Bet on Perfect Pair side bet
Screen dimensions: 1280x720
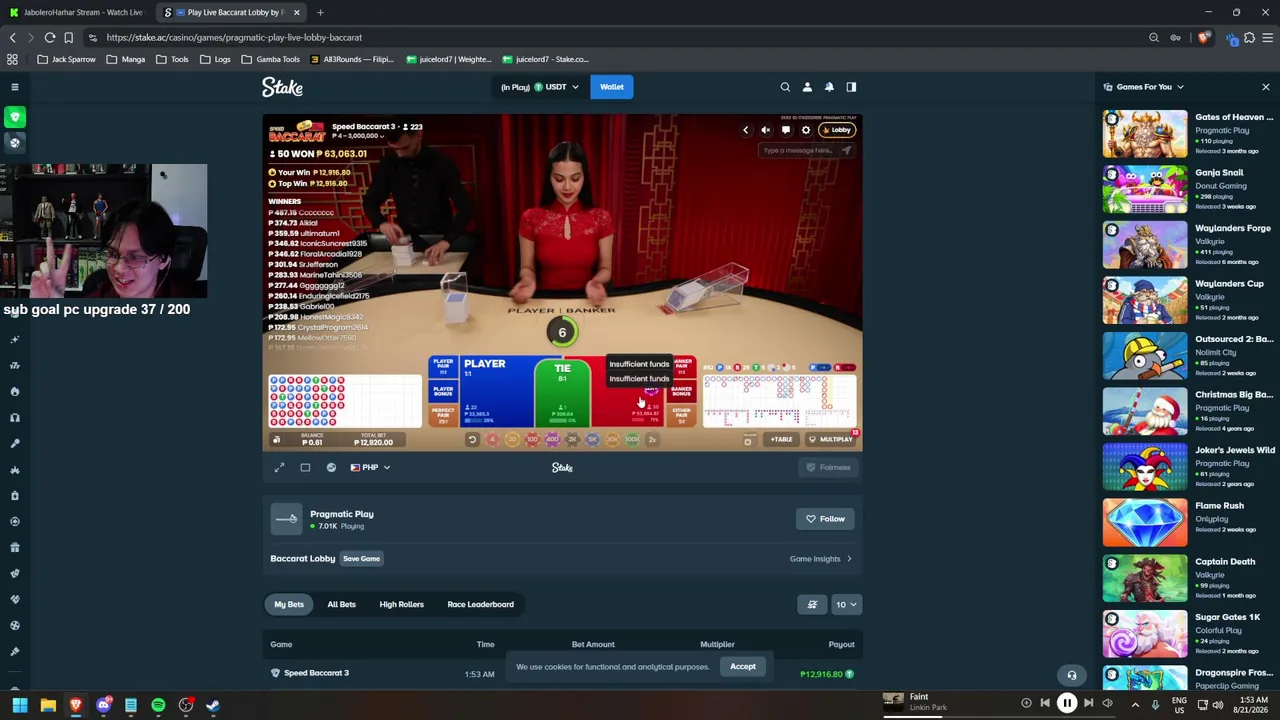(443, 413)
